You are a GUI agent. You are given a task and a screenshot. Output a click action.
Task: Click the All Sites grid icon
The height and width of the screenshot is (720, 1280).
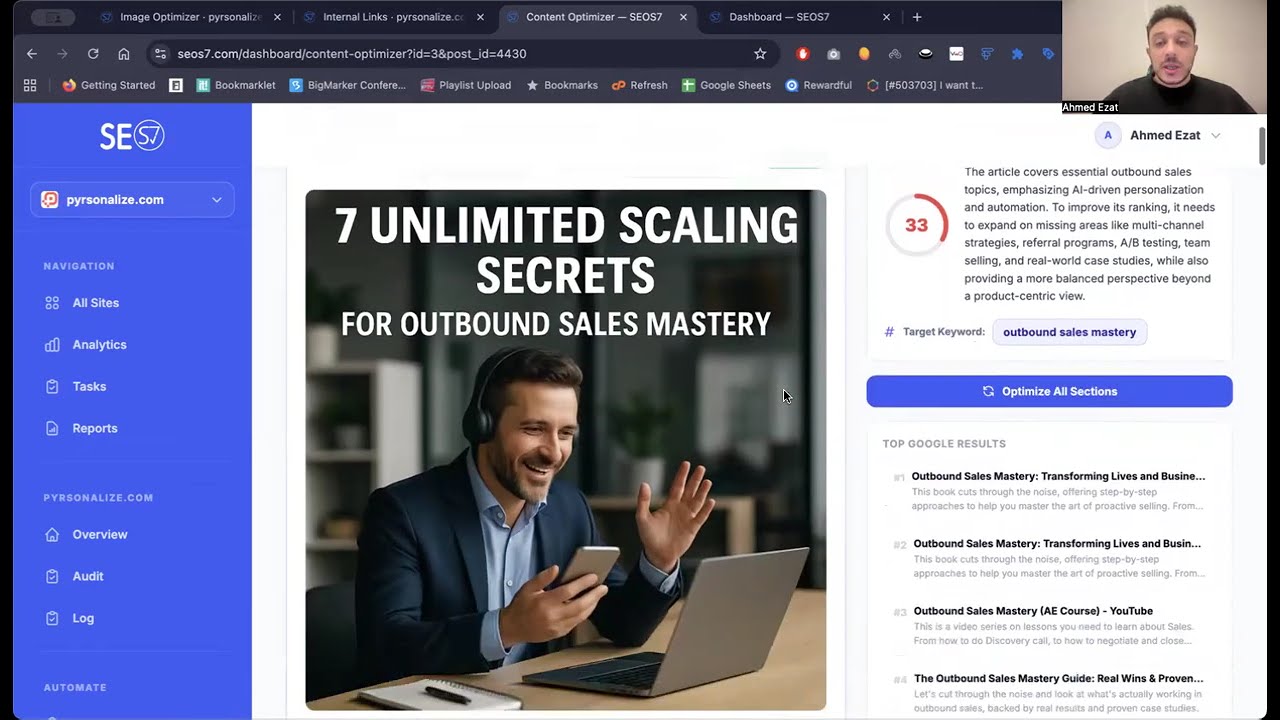(52, 303)
